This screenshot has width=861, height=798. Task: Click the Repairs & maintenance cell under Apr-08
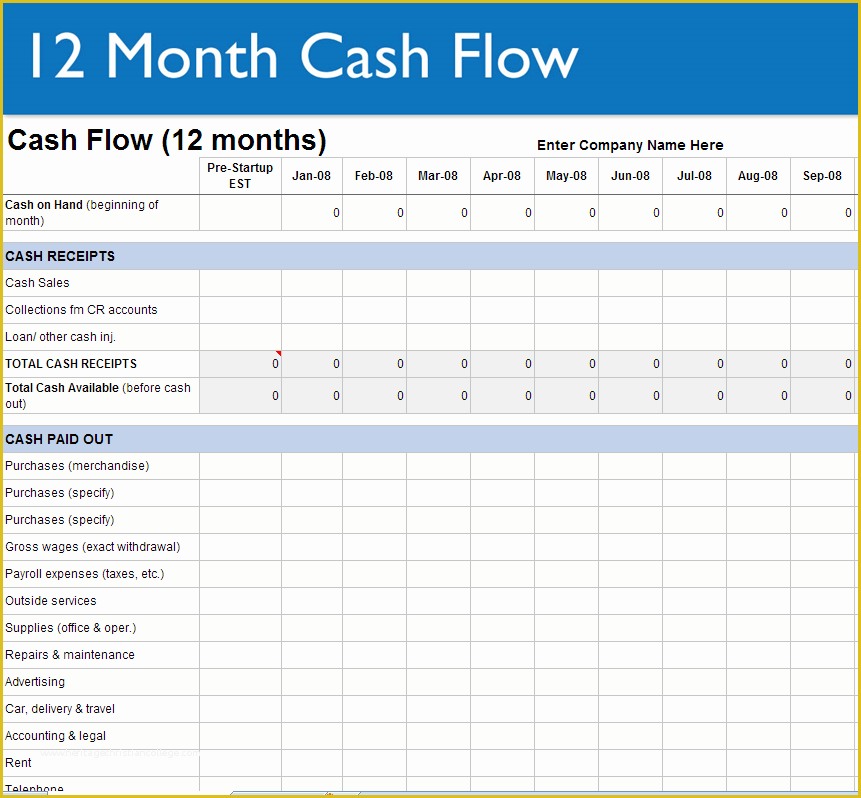[502, 655]
